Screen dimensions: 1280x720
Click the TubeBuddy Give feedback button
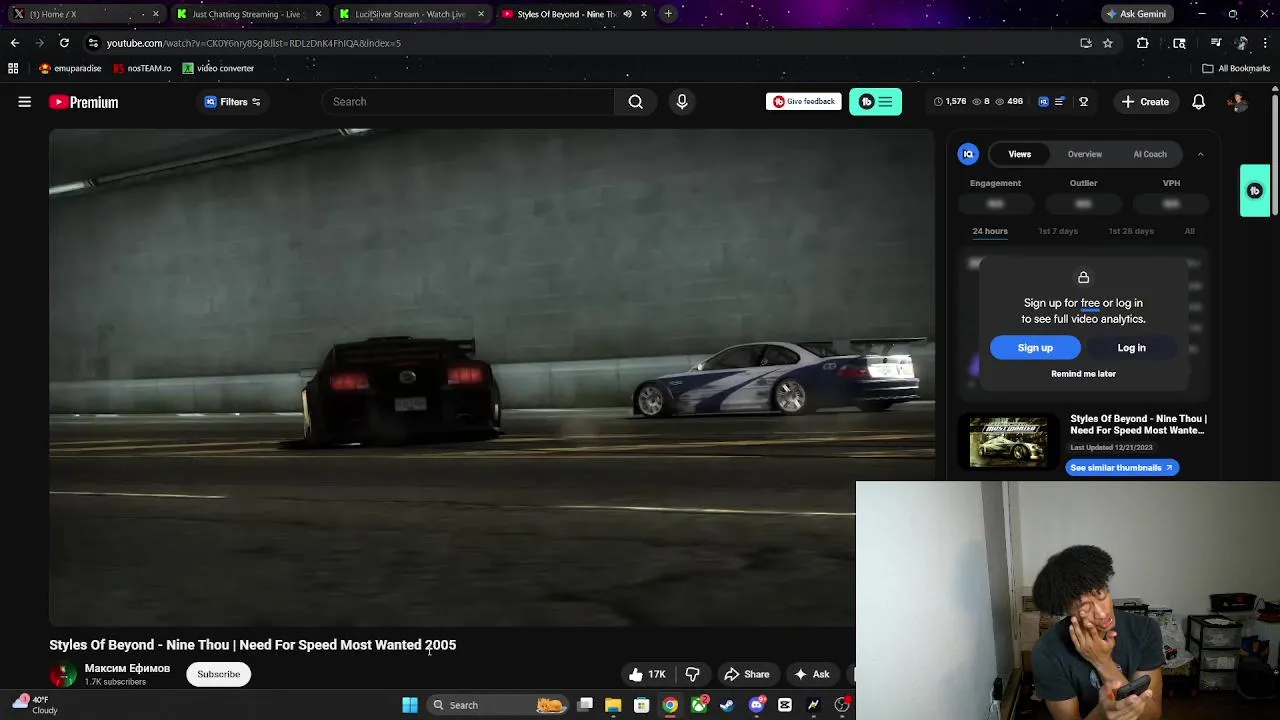[803, 102]
